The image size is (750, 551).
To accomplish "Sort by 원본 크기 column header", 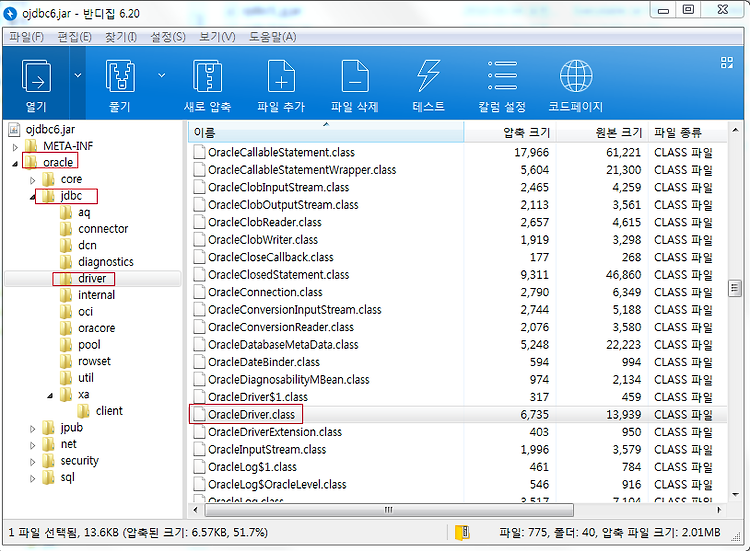I will pos(602,132).
